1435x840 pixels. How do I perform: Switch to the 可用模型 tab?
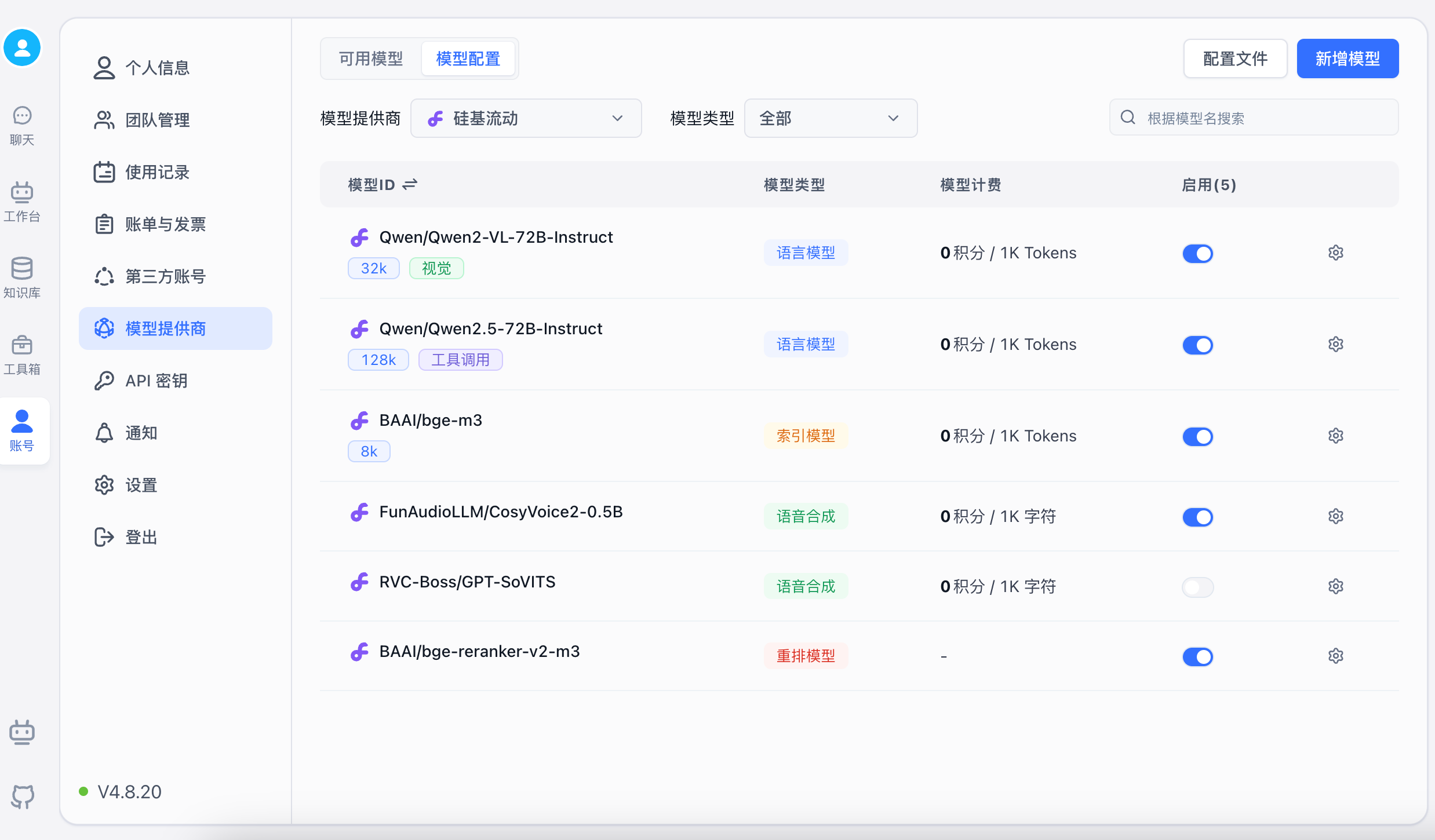(x=371, y=59)
